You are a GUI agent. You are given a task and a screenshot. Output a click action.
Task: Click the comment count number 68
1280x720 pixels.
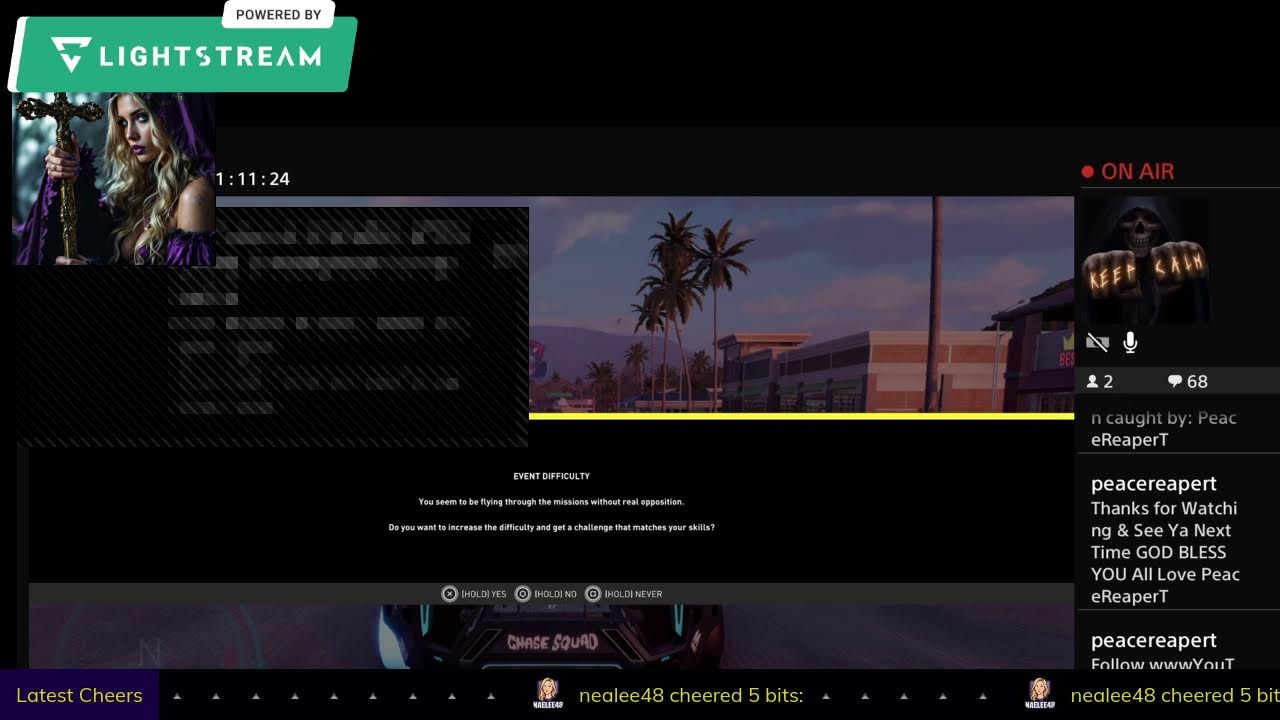pyautogui.click(x=1197, y=382)
